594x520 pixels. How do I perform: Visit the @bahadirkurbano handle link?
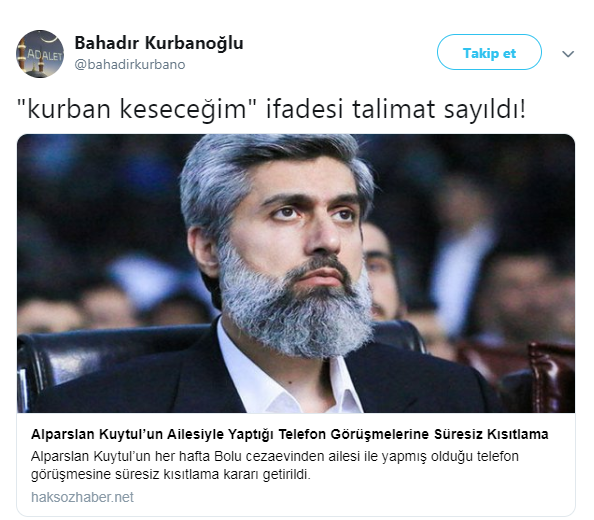[x=130, y=64]
